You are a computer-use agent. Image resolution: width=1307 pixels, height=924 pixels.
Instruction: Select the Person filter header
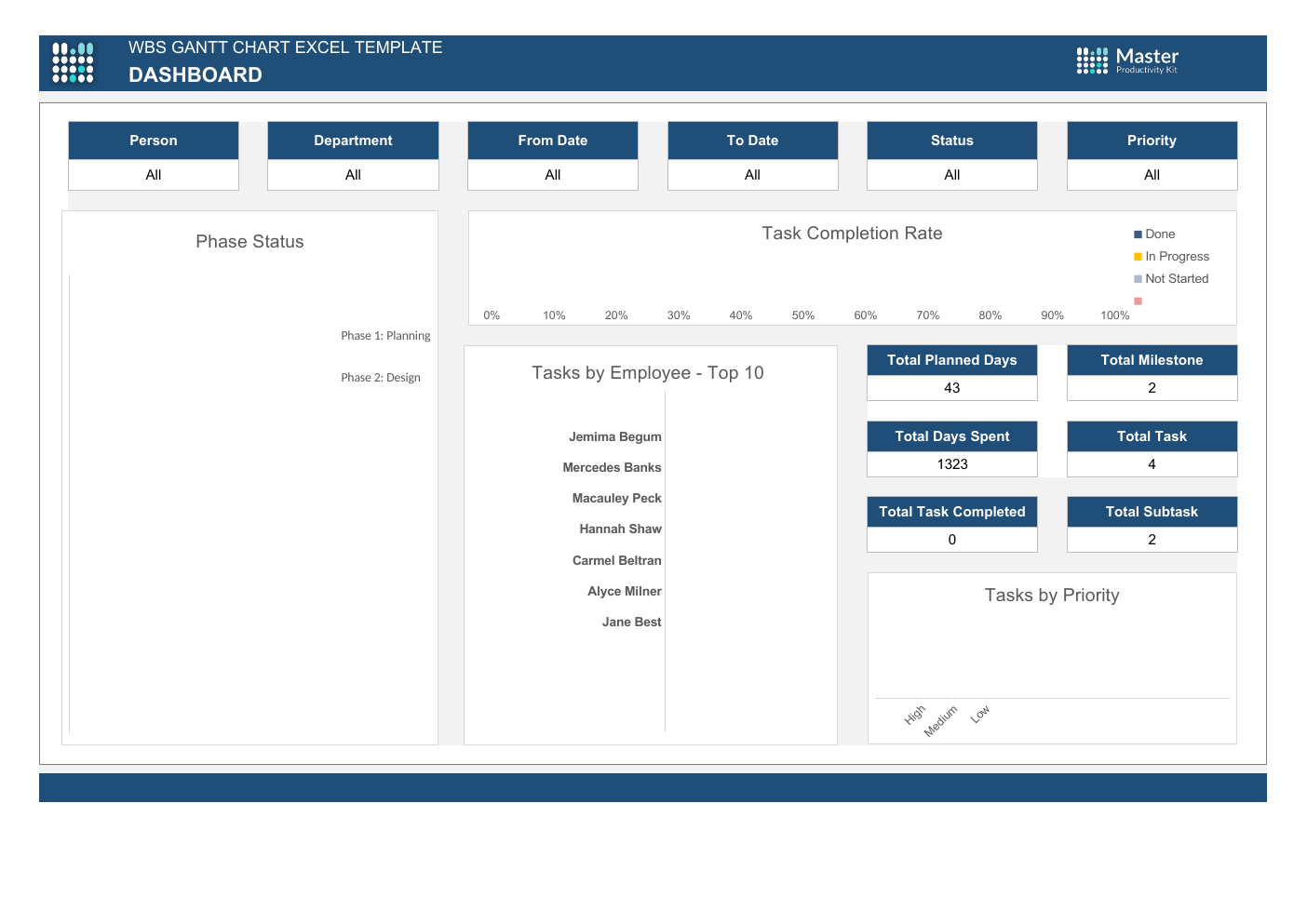point(154,141)
